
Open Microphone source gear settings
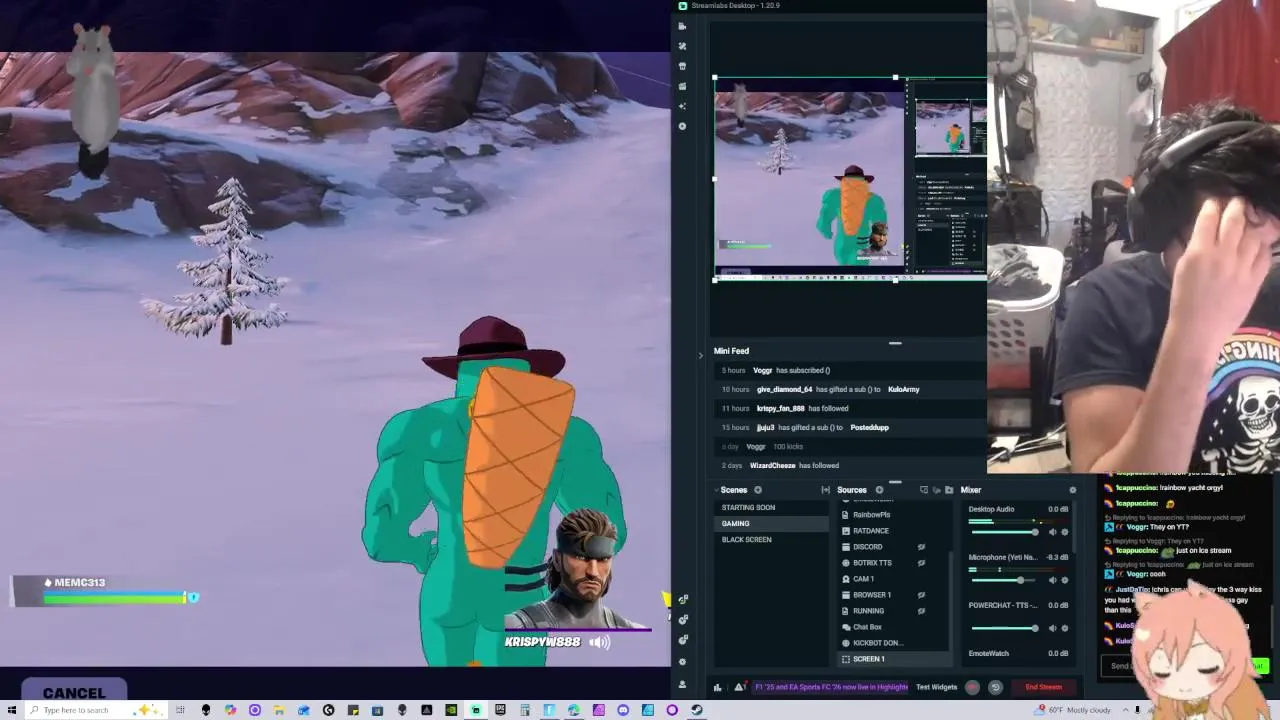(x=1064, y=580)
